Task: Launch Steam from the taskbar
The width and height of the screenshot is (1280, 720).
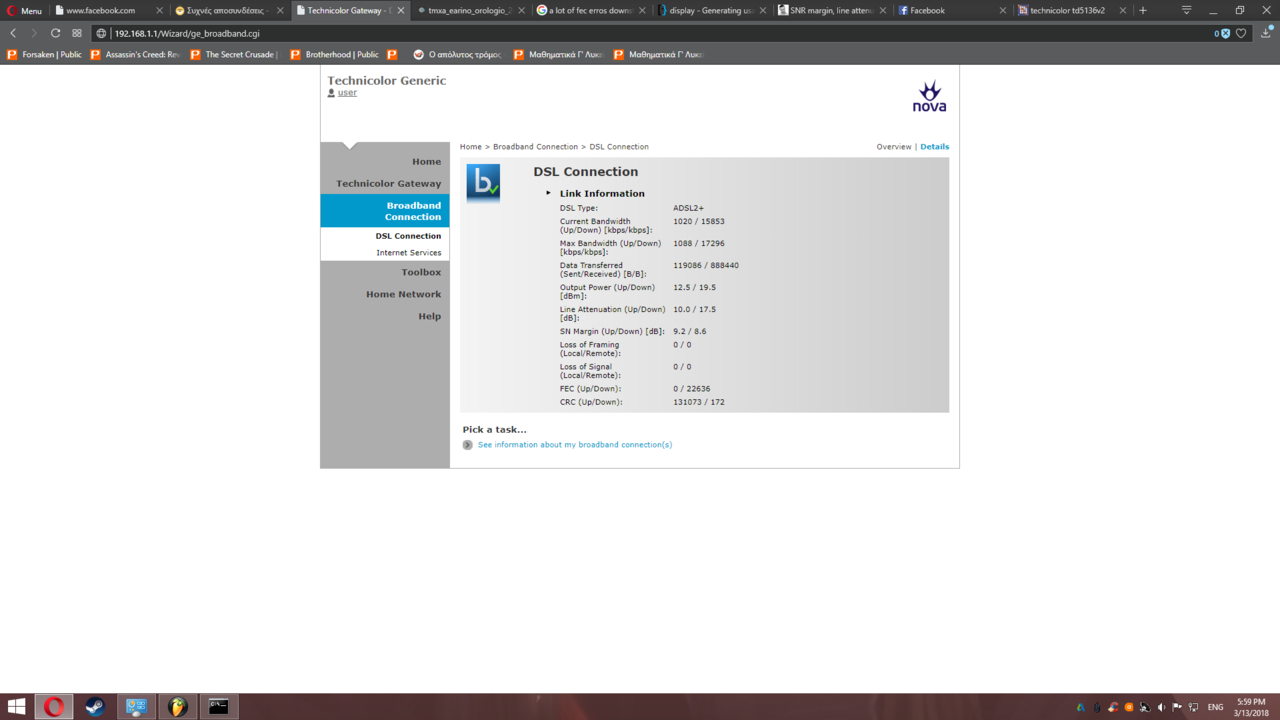Action: click(95, 707)
